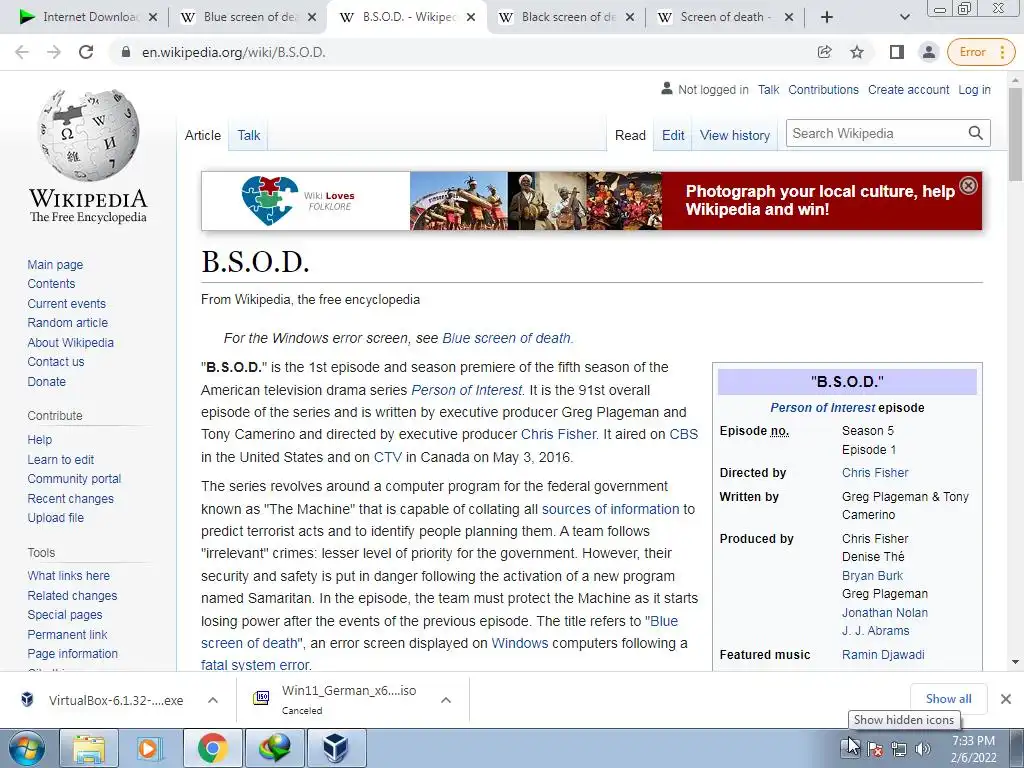1024x768 pixels.
Task: Close the downloads bar
Action: [x=1006, y=699]
